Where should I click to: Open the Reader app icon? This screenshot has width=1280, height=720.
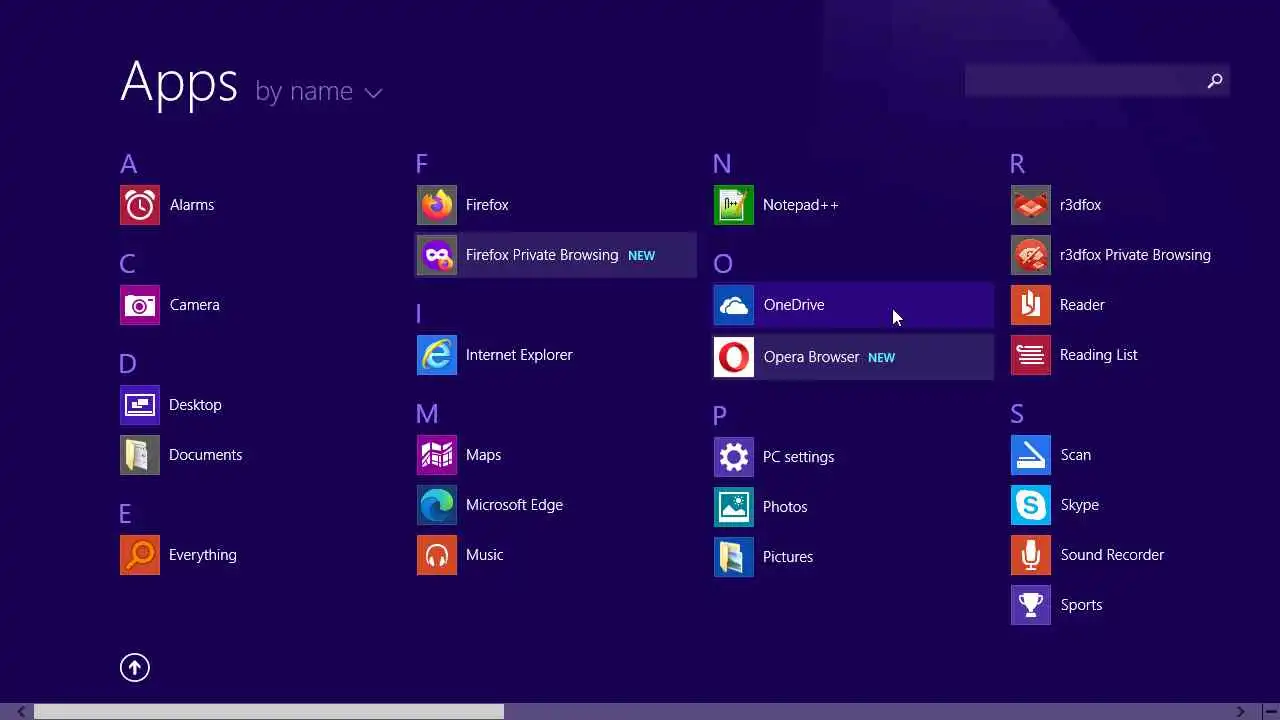click(x=1031, y=305)
